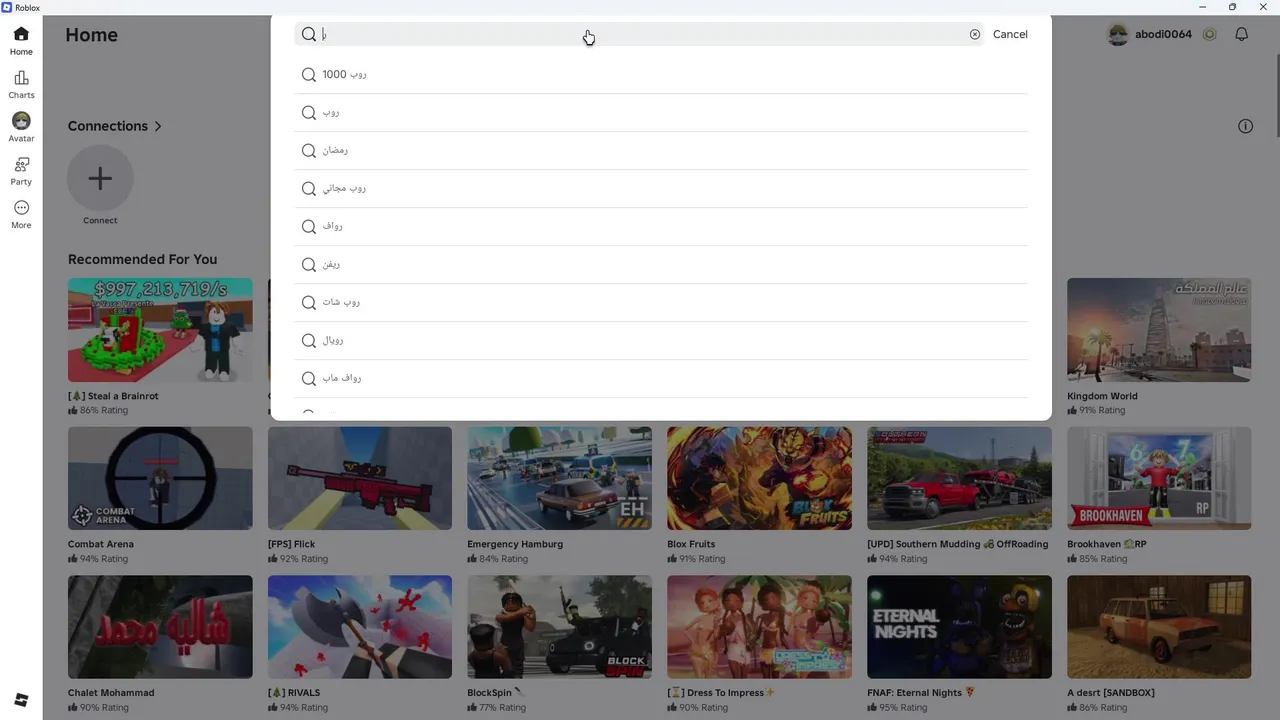1280x720 pixels.
Task: Expand Connections with the chevron arrow
Action: pyautogui.click(x=158, y=126)
